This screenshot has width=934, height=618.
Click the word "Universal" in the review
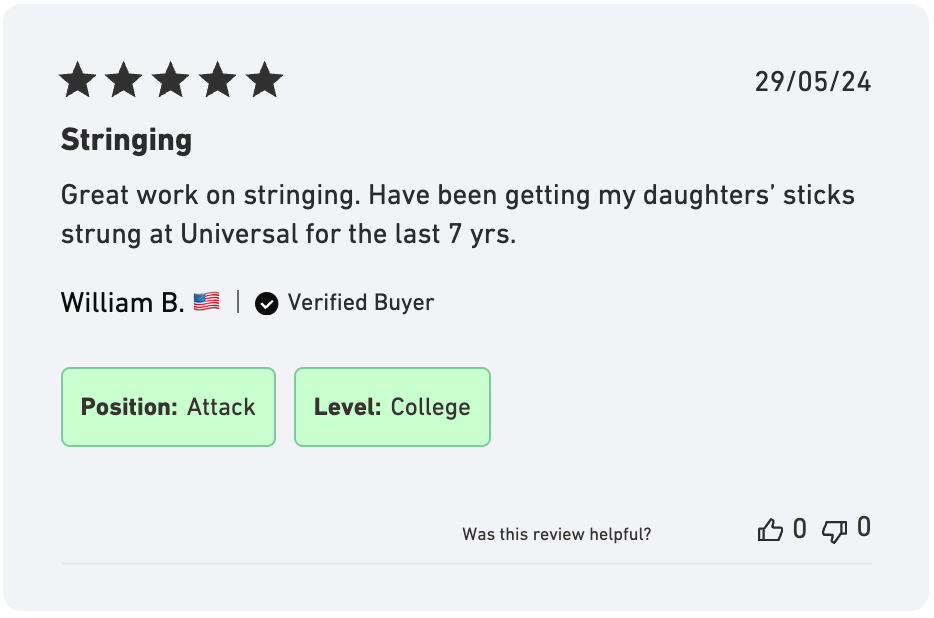pos(239,234)
